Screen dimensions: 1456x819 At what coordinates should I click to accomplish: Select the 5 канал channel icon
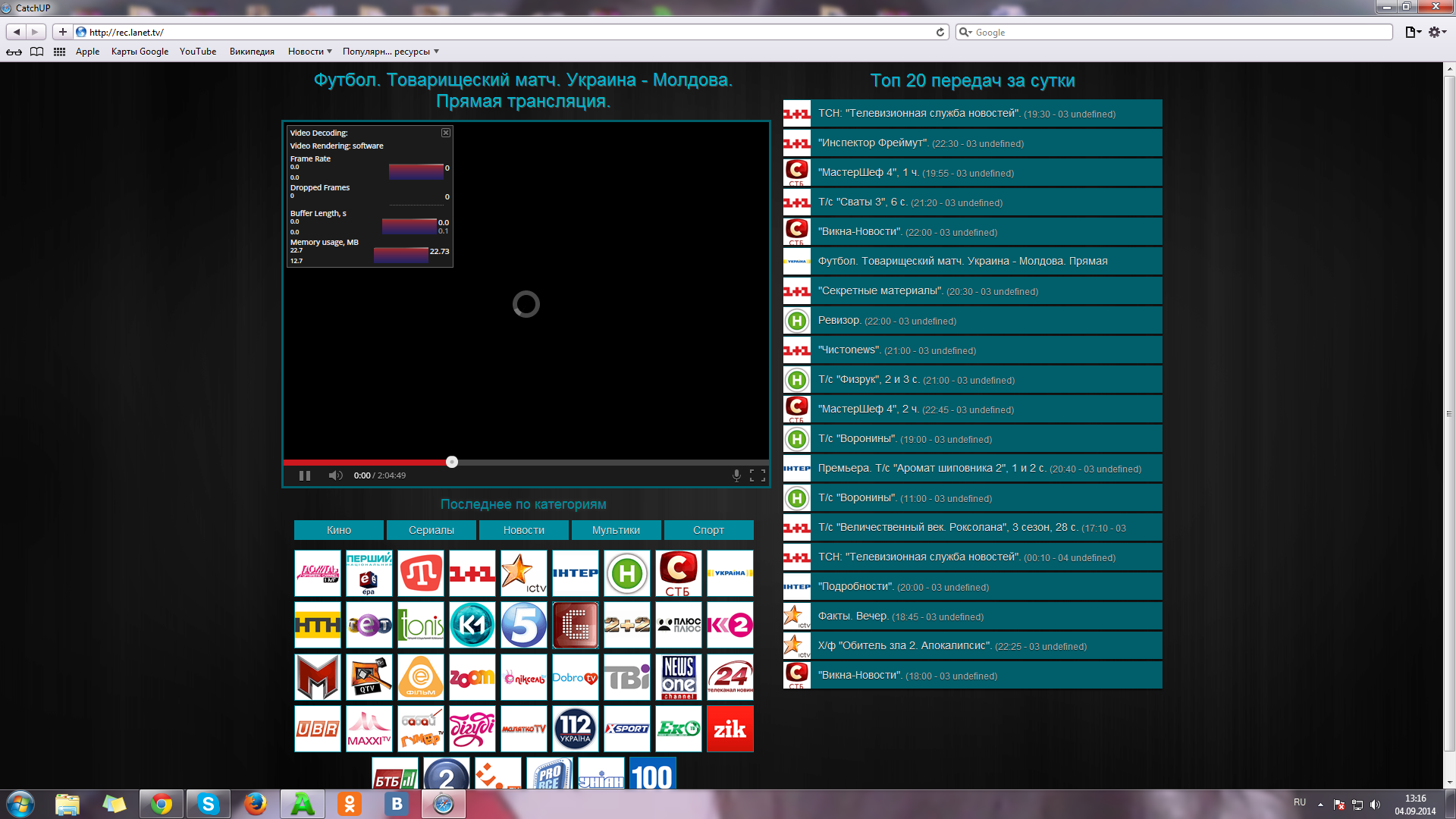pyautogui.click(x=524, y=625)
